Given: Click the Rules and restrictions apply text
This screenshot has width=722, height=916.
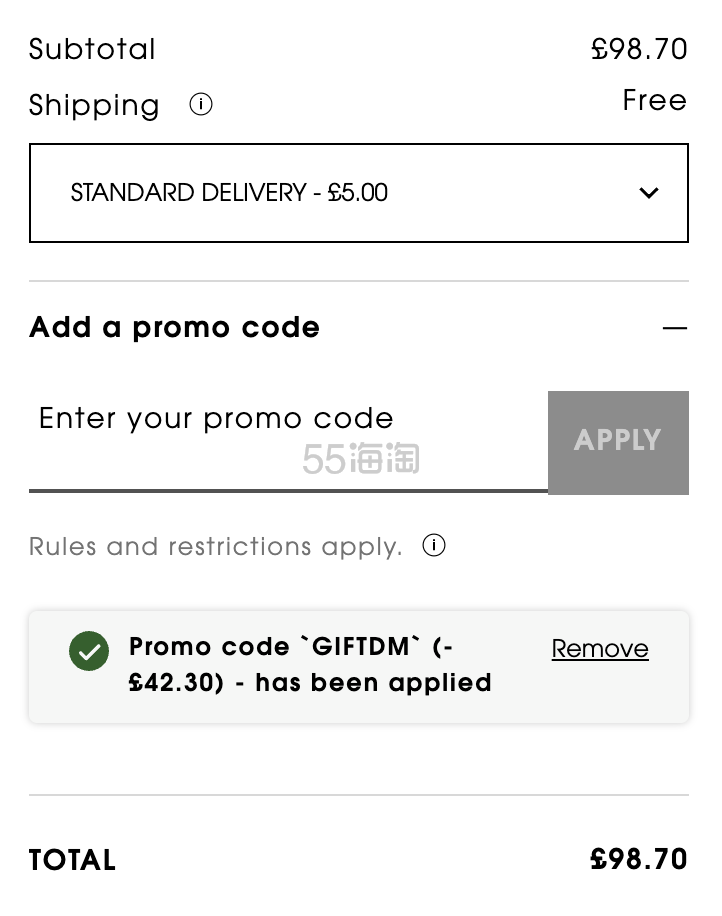Looking at the screenshot, I should (x=216, y=547).
